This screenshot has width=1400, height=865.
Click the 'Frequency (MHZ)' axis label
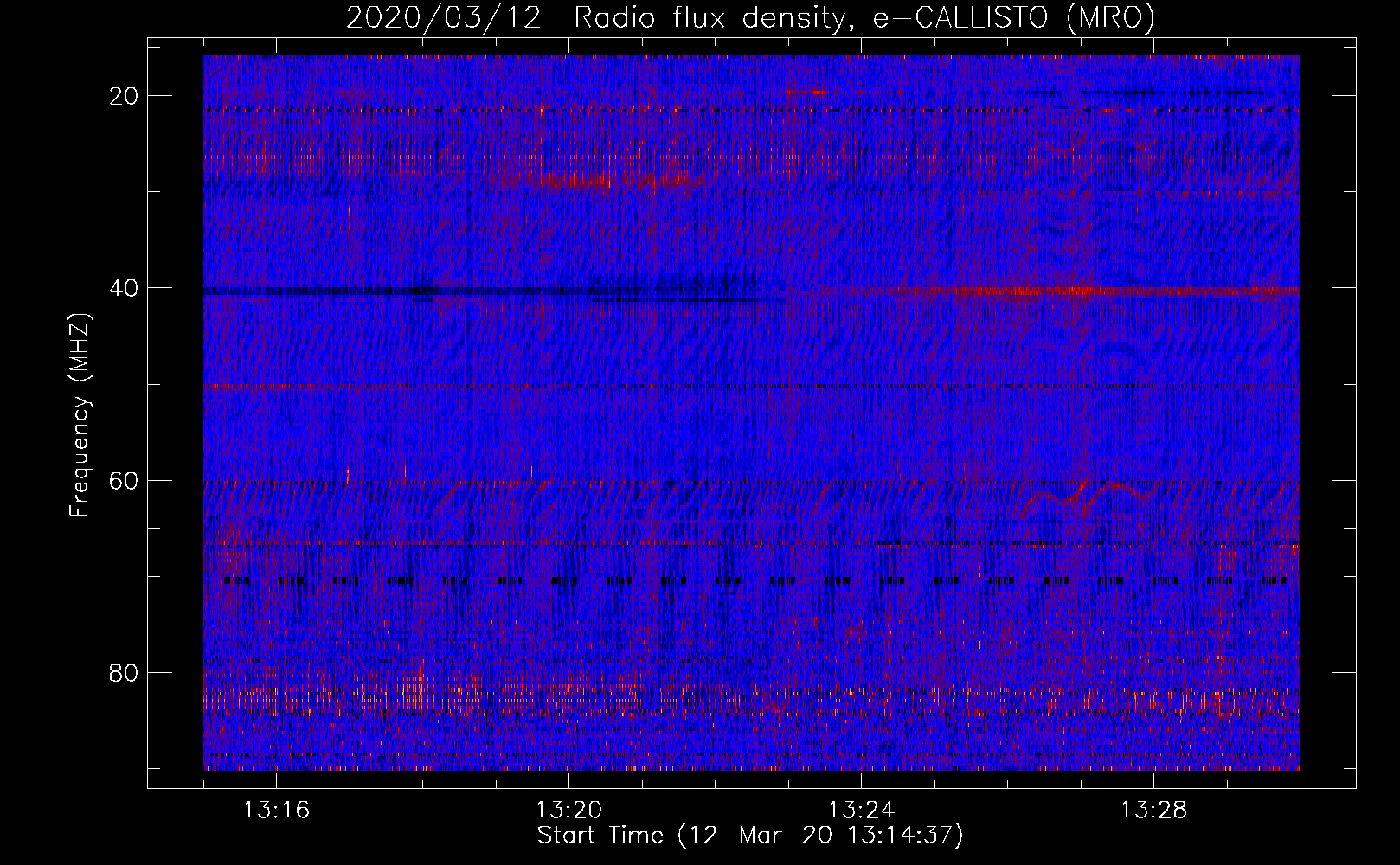tap(80, 415)
